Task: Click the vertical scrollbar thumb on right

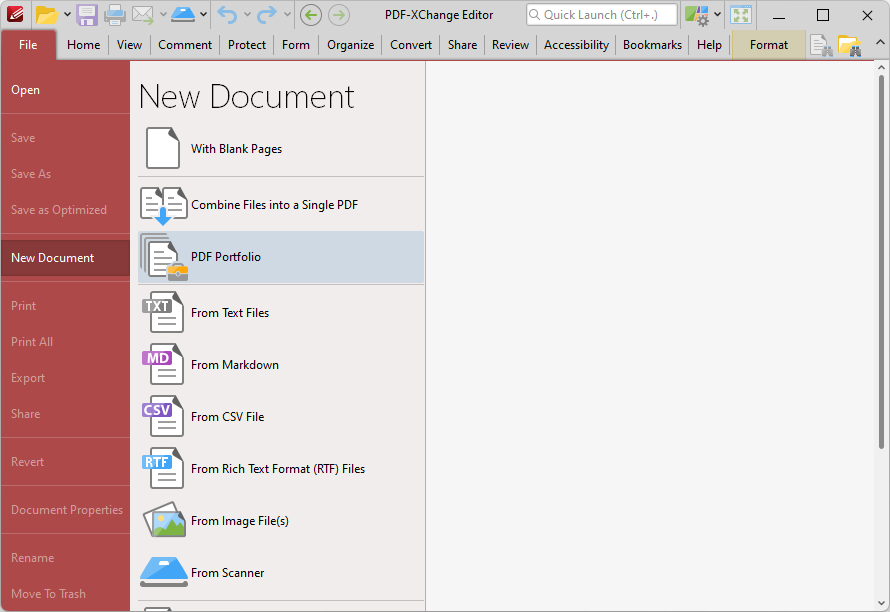Action: (x=881, y=261)
